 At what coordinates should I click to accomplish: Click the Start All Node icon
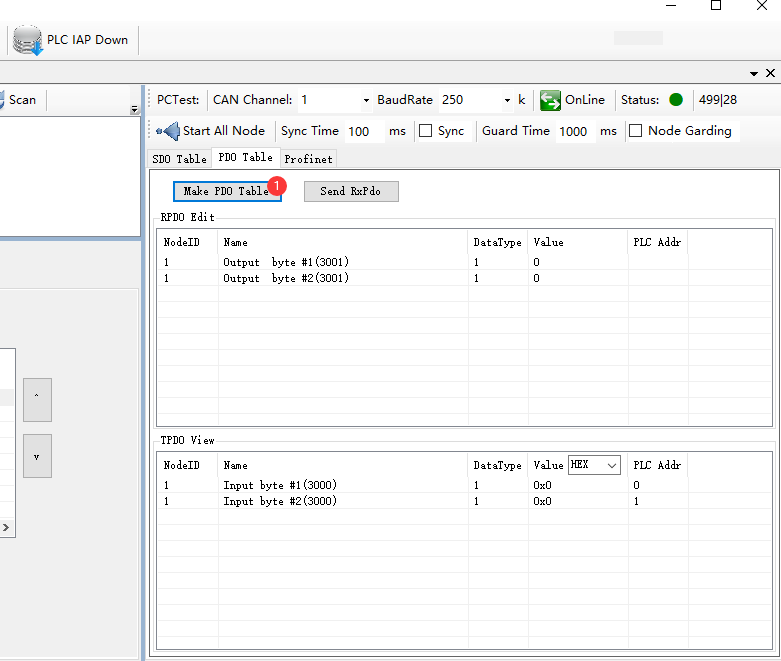(x=167, y=131)
